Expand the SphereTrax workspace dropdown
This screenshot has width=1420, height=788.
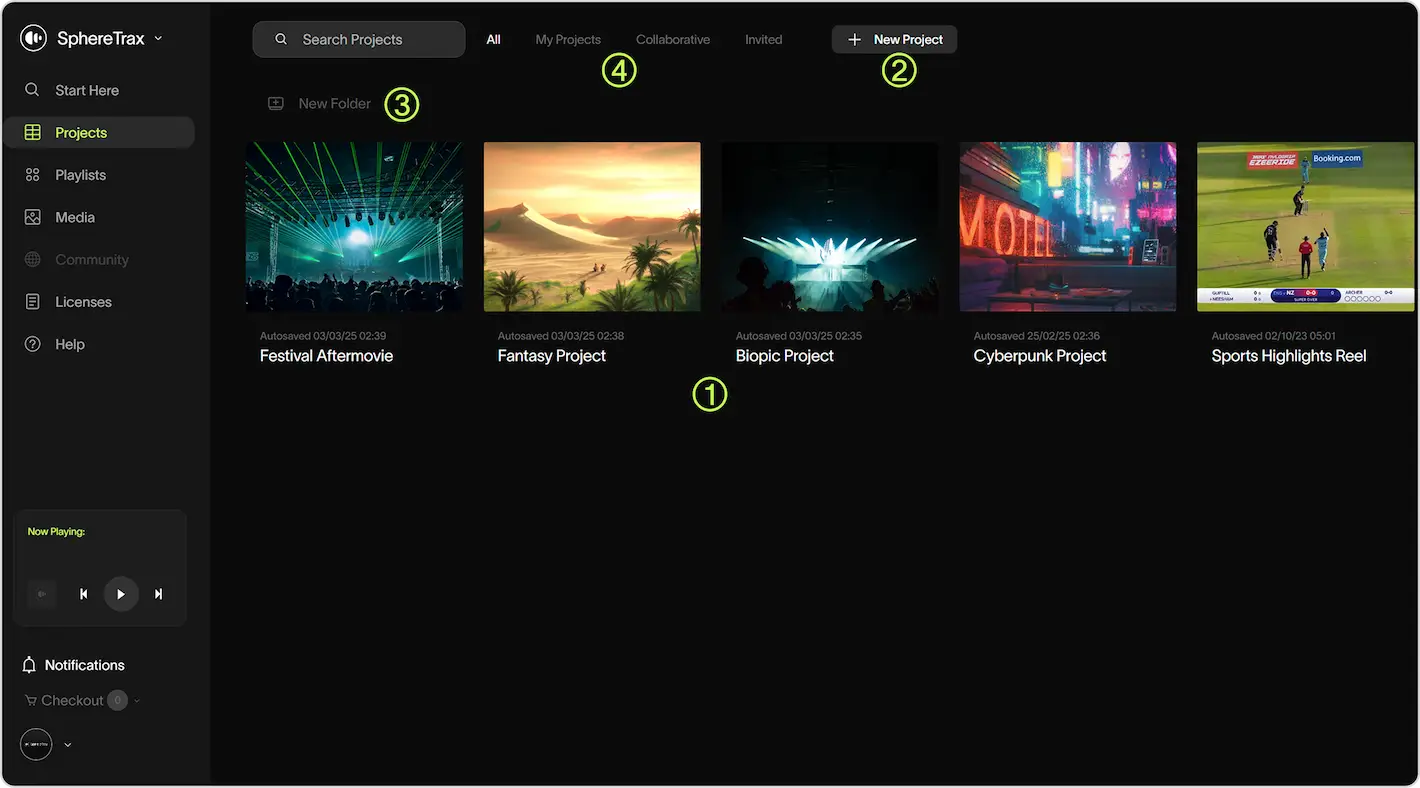click(158, 38)
